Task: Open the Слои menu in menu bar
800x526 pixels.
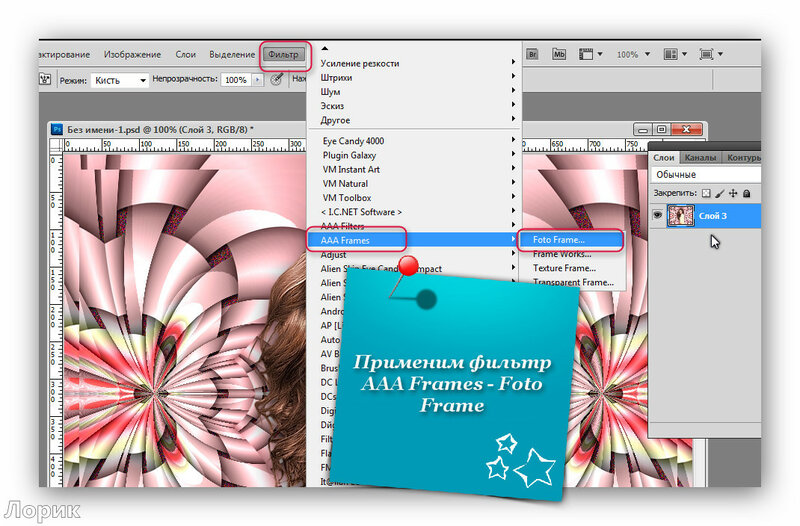Action: (186, 55)
